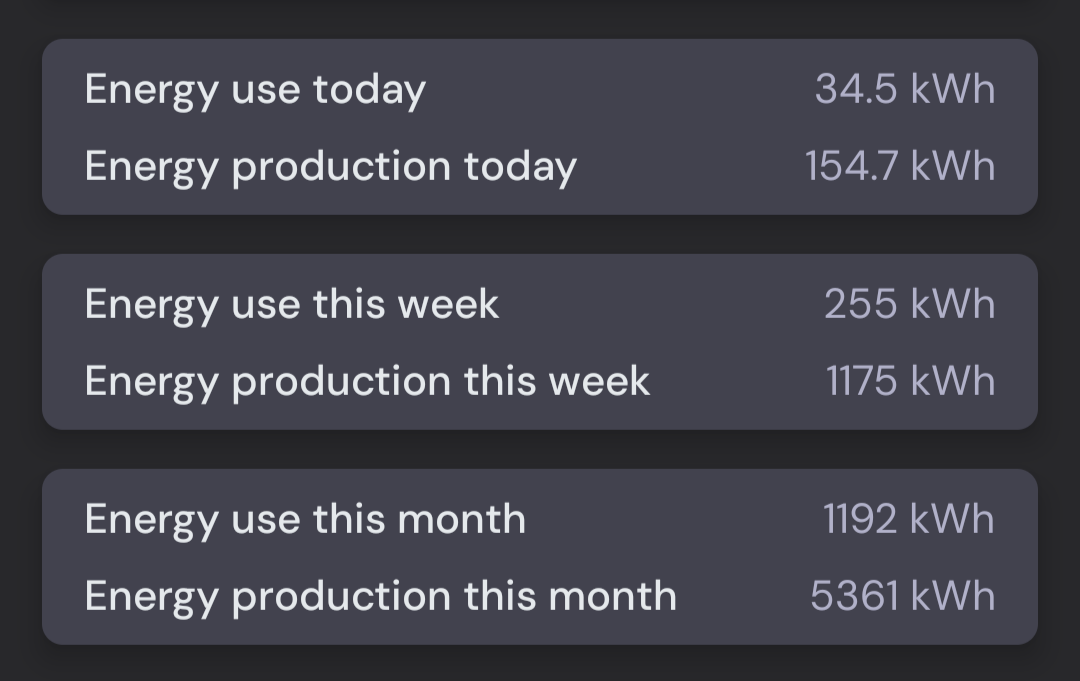Tap the 5361 kWh monthly production value

point(902,596)
